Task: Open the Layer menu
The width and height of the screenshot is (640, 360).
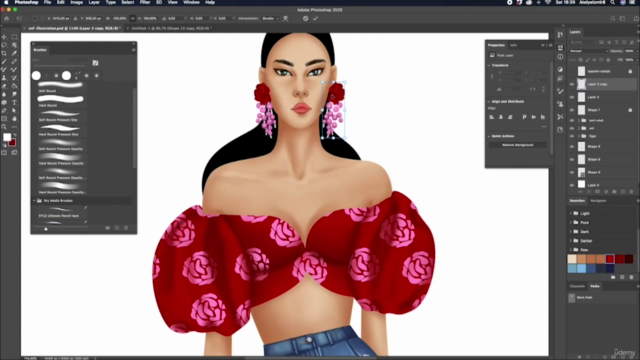Action: tap(94, 2)
